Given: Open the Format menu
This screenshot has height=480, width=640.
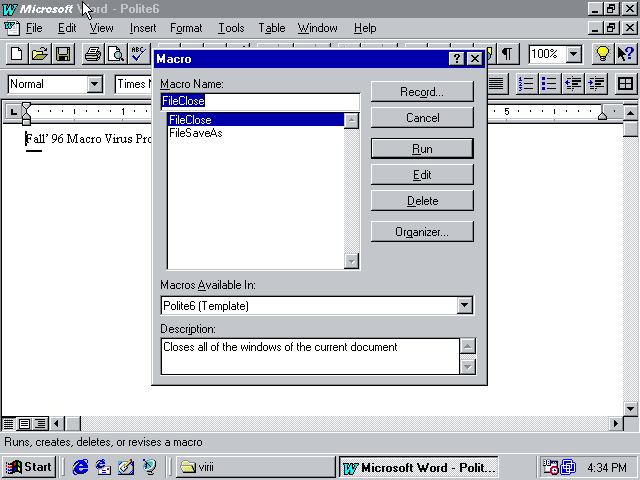Looking at the screenshot, I should click(186, 28).
